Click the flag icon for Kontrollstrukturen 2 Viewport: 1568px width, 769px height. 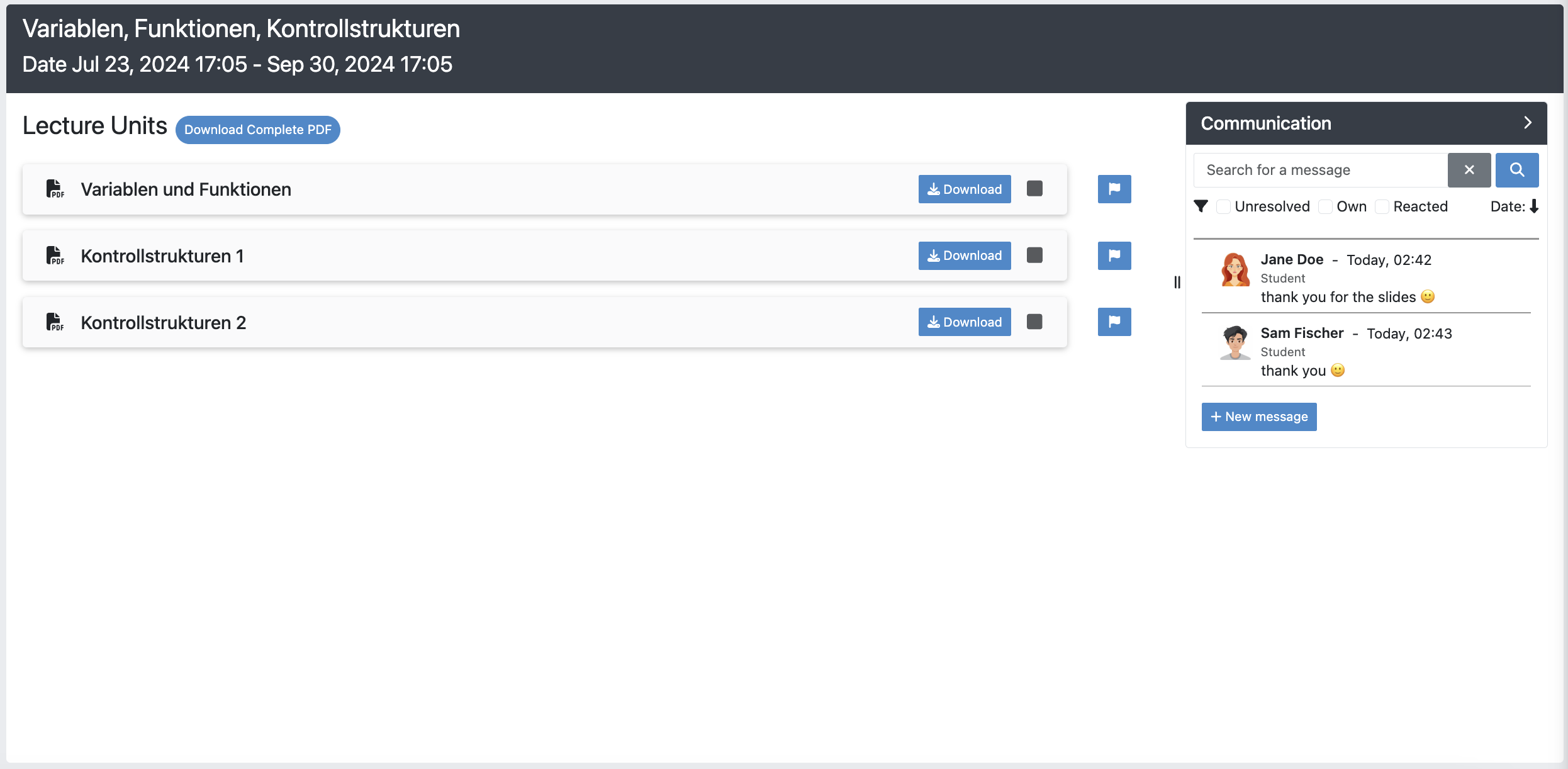[x=1114, y=322]
